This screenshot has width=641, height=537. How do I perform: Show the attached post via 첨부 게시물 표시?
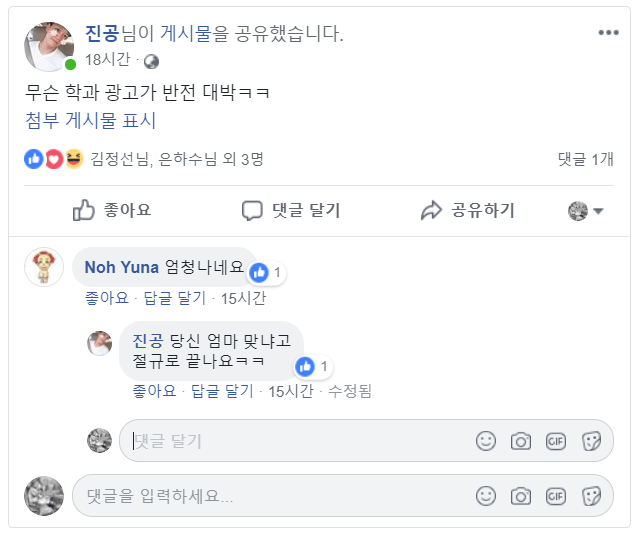90,122
